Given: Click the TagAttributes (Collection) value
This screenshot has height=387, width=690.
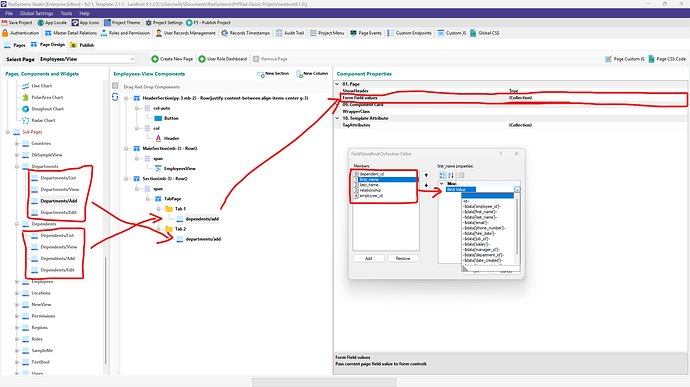Looking at the screenshot, I should point(520,125).
